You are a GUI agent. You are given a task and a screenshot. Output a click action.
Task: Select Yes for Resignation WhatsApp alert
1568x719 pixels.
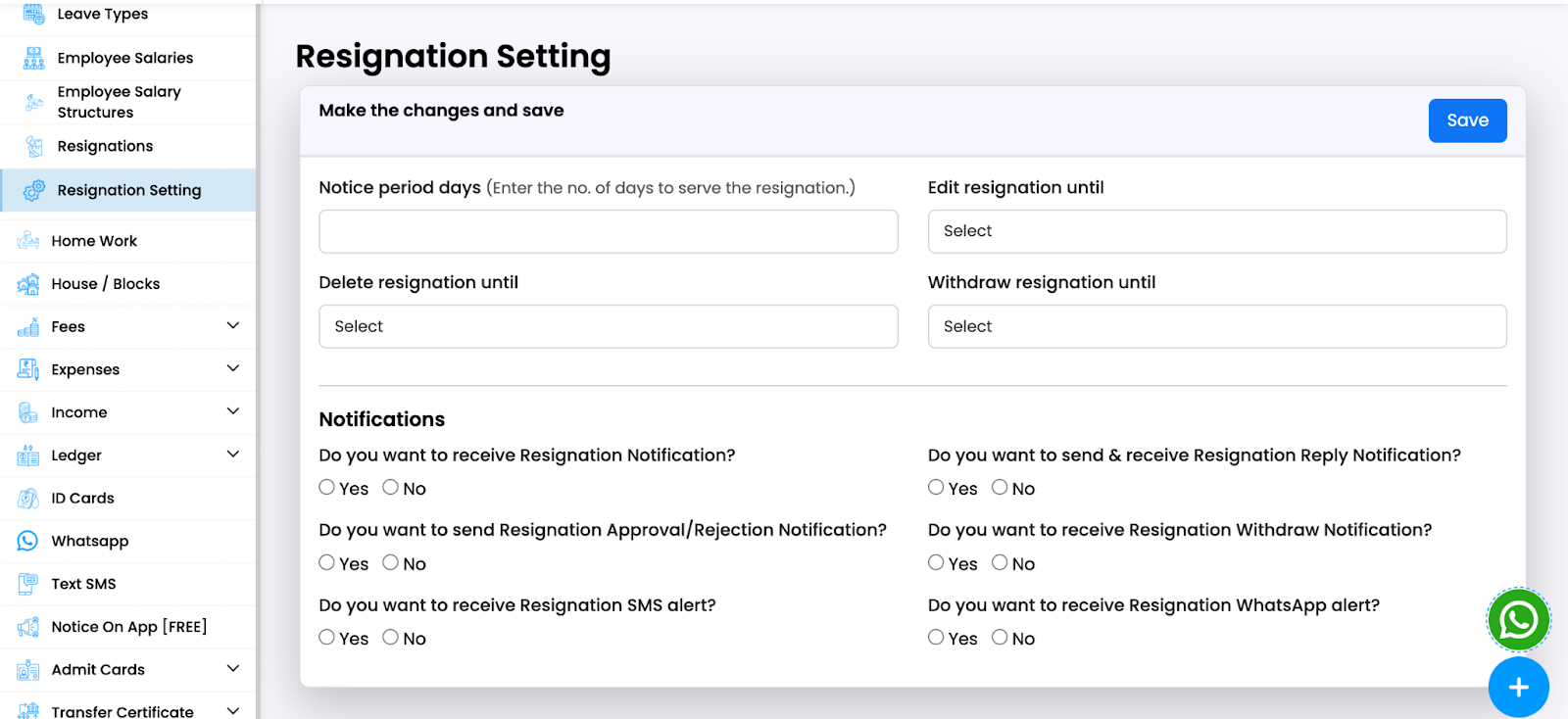[x=936, y=638]
